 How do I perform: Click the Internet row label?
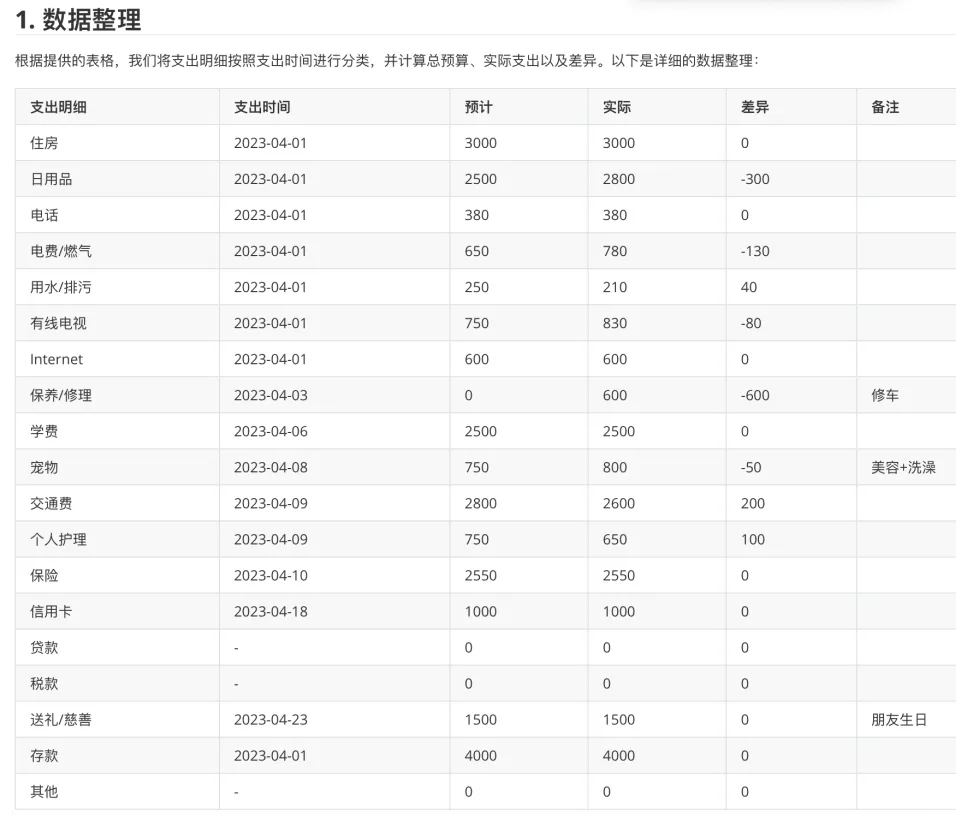click(x=56, y=359)
